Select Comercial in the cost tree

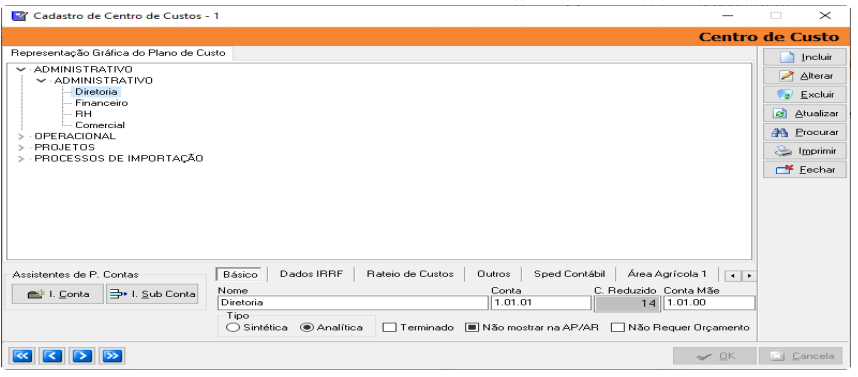(x=100, y=125)
